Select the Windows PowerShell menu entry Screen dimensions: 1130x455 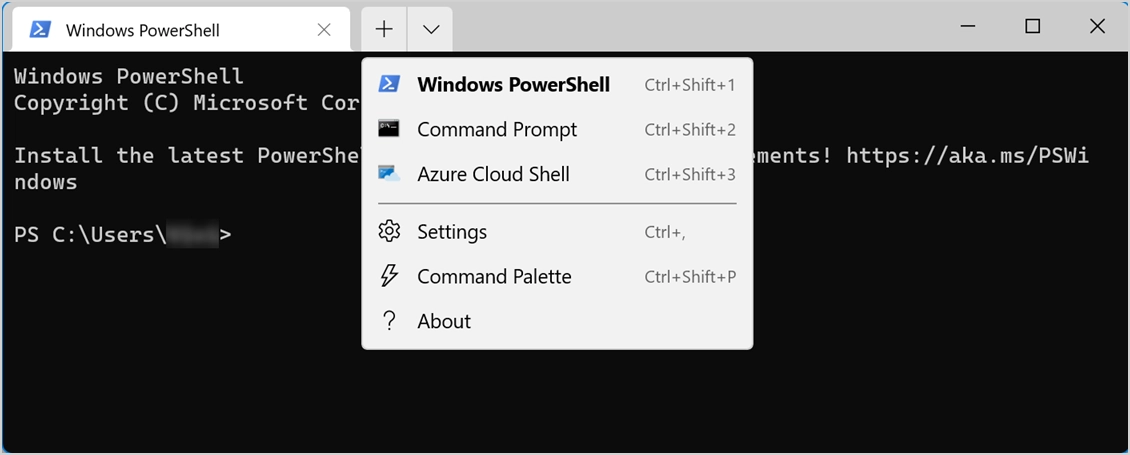tap(513, 85)
